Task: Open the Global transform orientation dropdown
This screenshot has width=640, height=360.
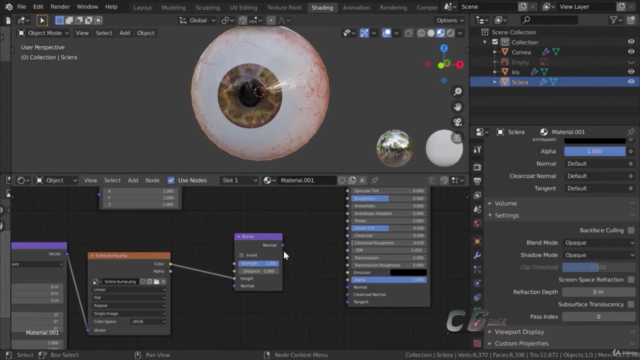Action: point(197,20)
